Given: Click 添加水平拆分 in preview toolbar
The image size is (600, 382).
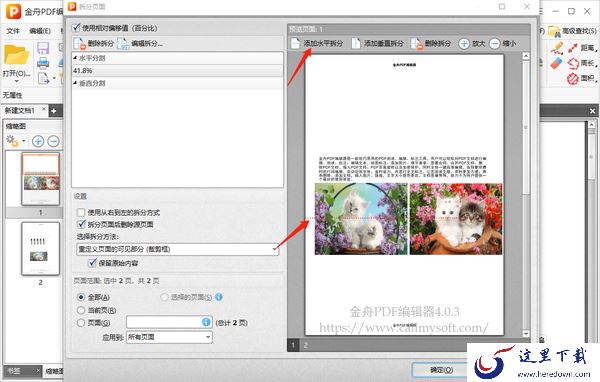Looking at the screenshot, I should pyautogui.click(x=317, y=43).
